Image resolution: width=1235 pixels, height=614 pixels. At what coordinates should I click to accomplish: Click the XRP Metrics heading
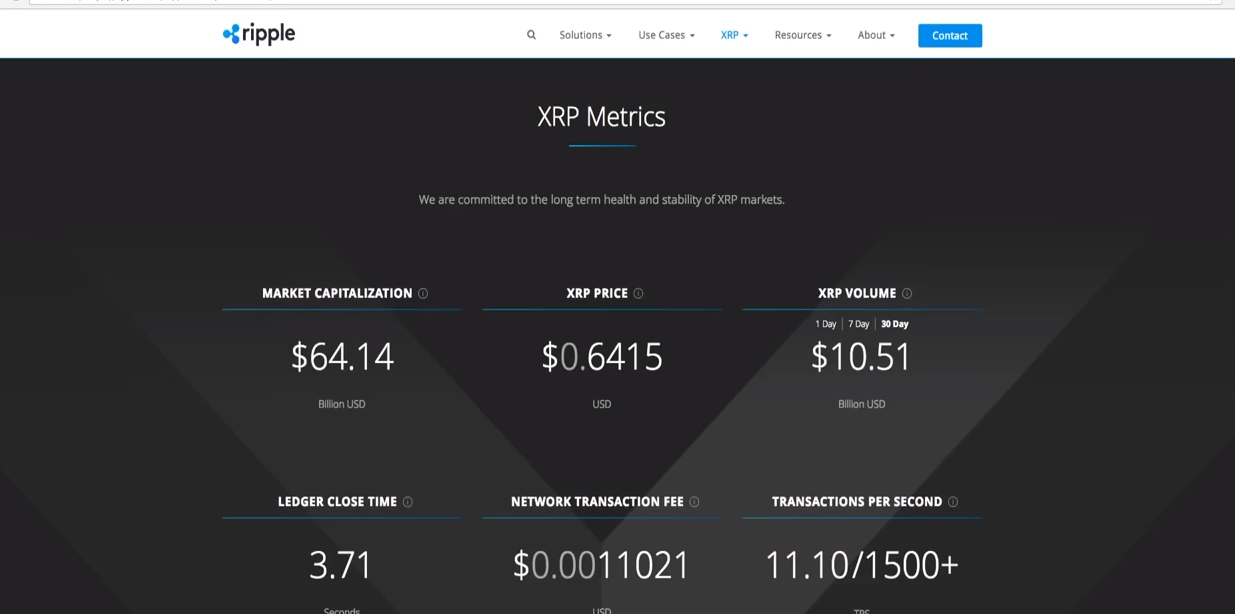click(601, 117)
